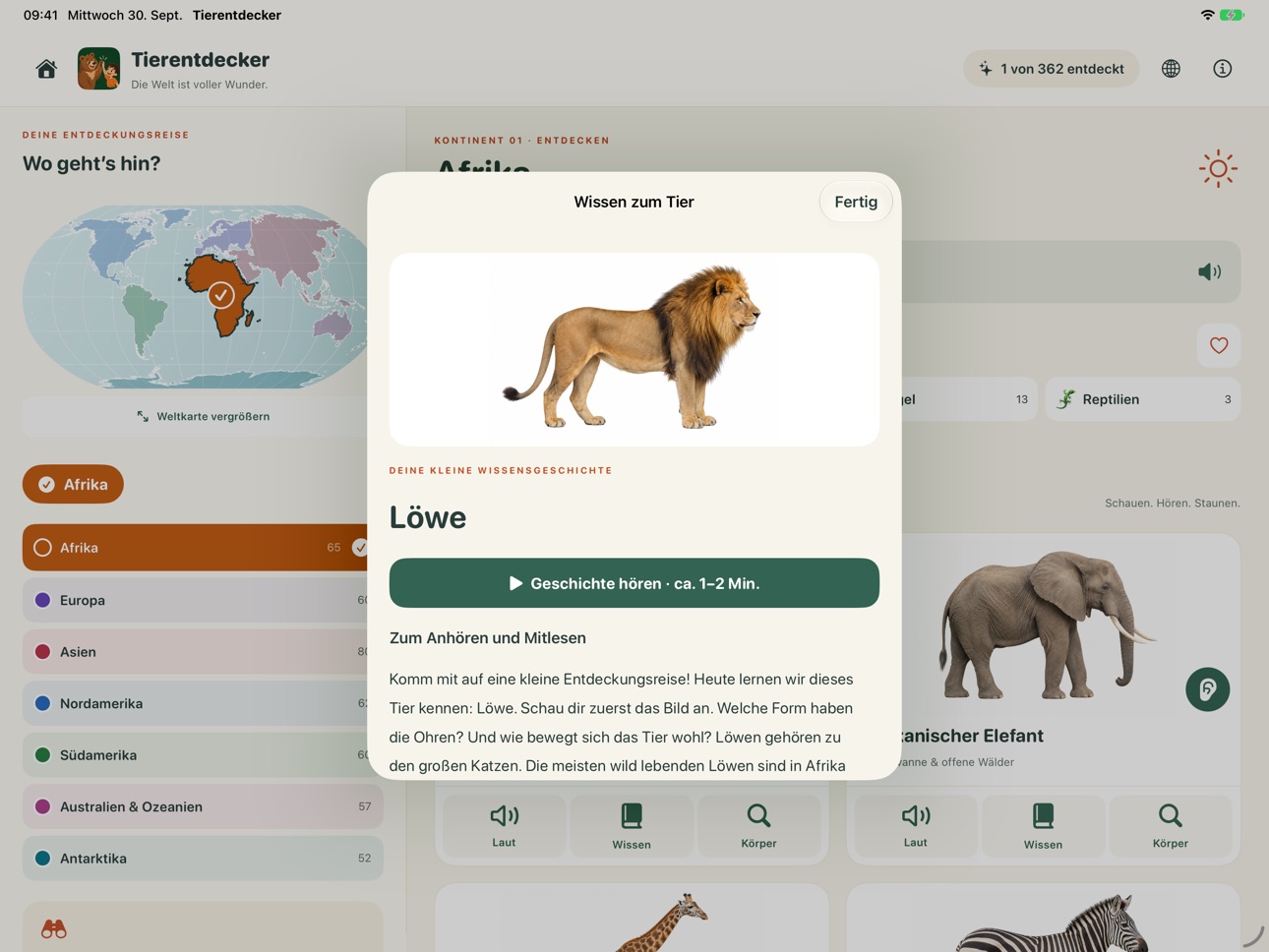This screenshot has width=1269, height=952.
Task: Tap the 'Wo geht's hin?' heading
Action: [91, 163]
